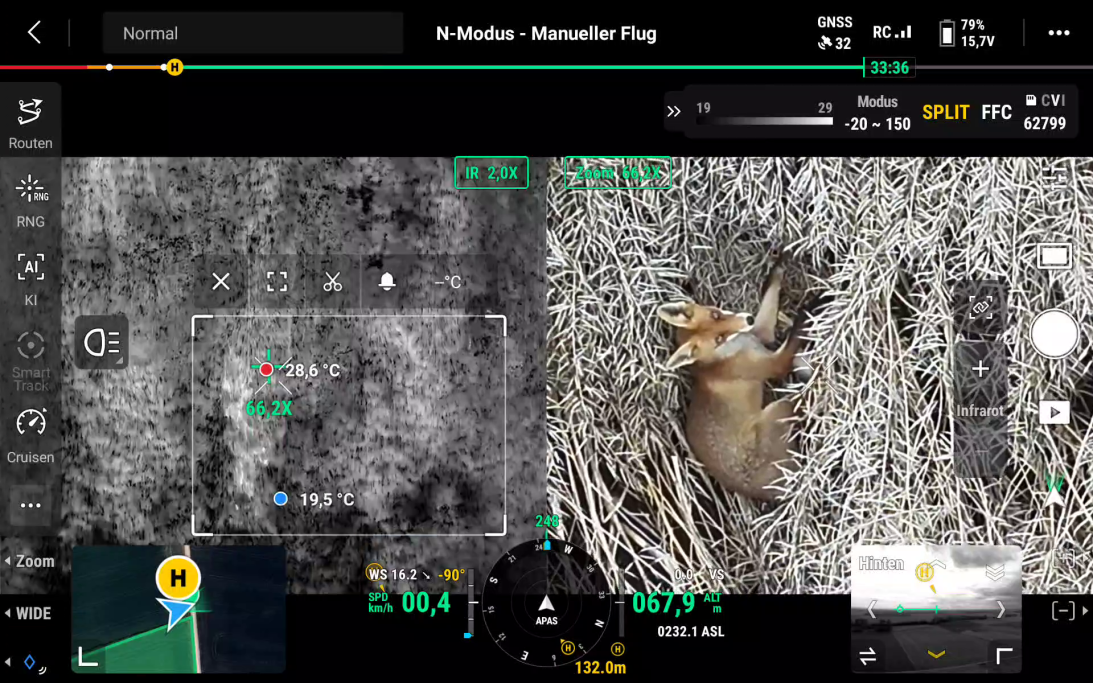Expand the thermal palette bar with double chevron
This screenshot has width=1093, height=683.
674,112
